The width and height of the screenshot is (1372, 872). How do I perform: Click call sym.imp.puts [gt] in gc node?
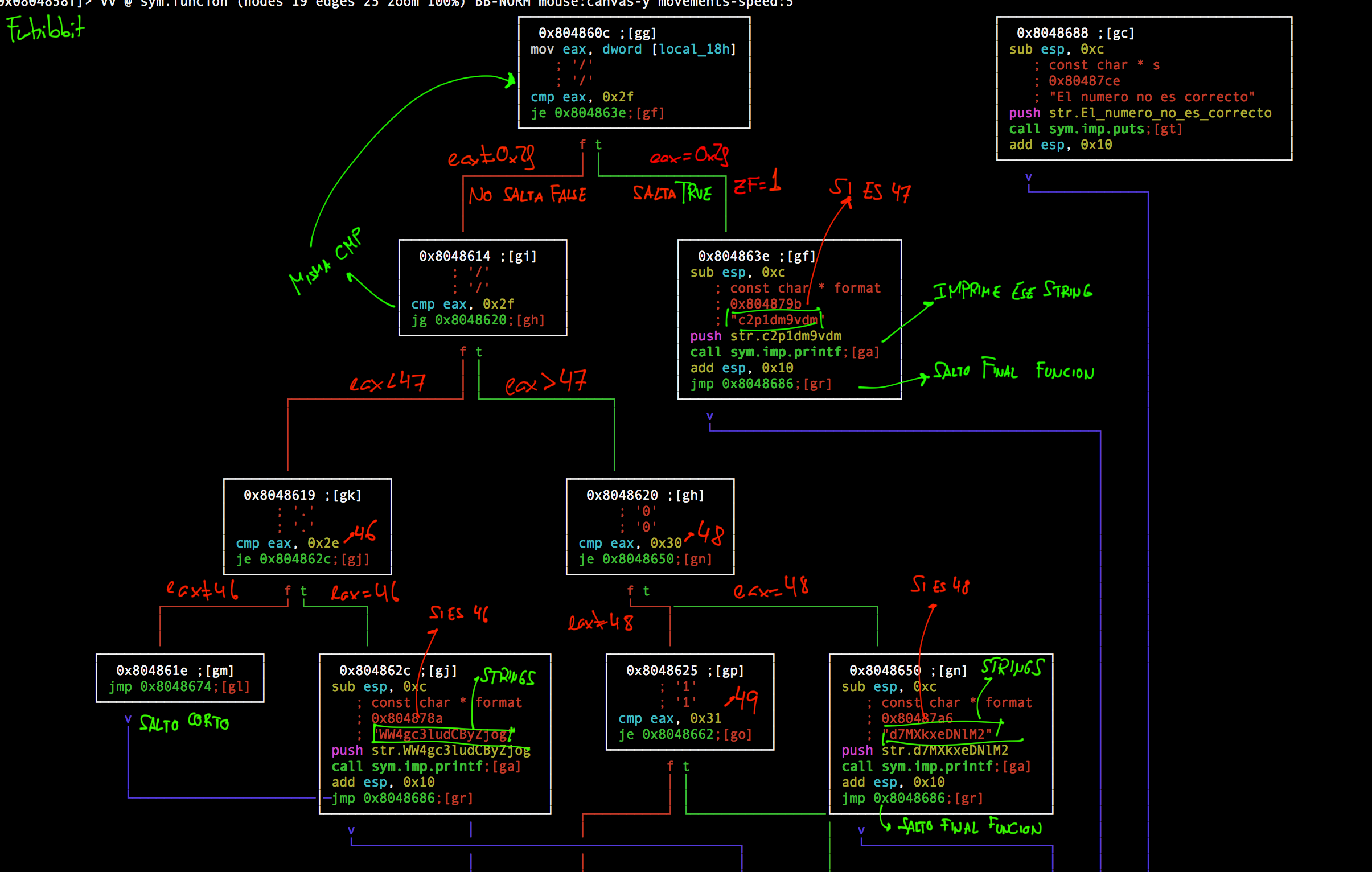pyautogui.click(x=1095, y=129)
